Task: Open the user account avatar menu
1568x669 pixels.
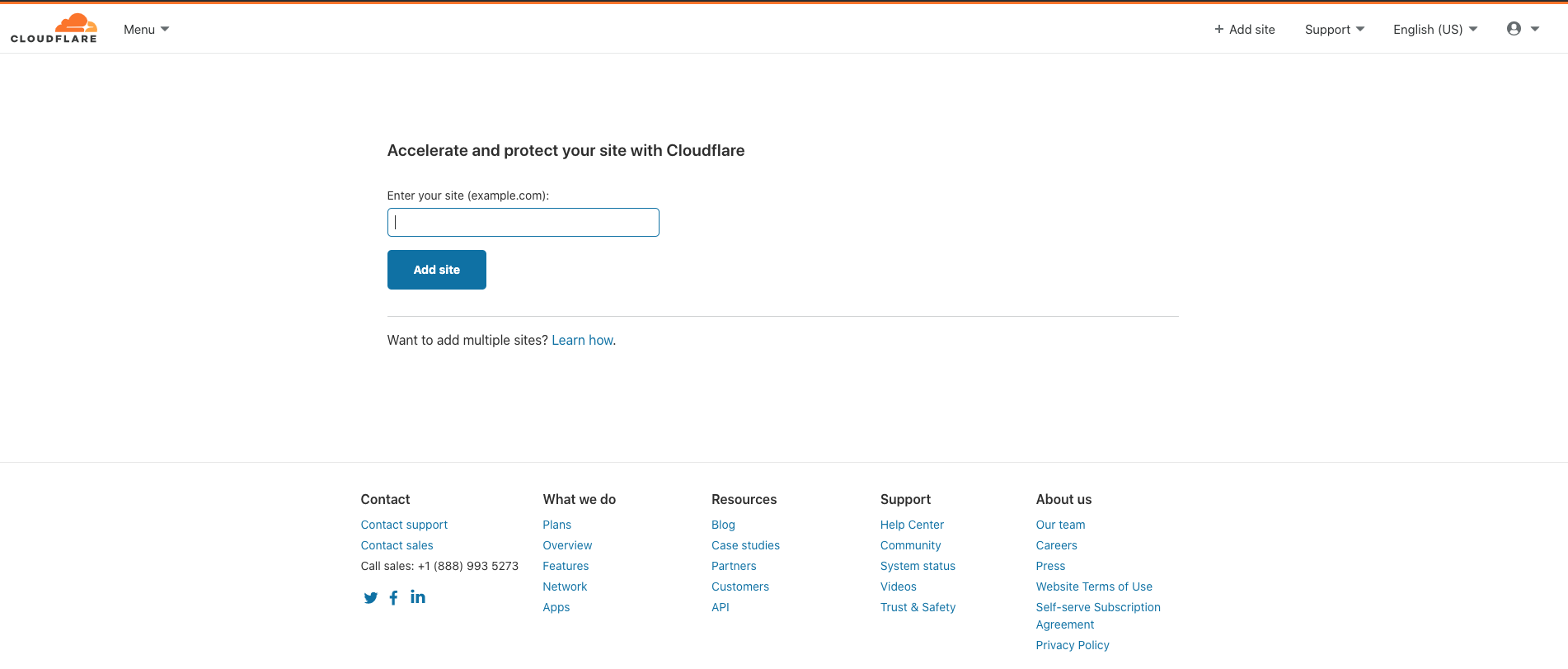Action: click(x=1523, y=29)
